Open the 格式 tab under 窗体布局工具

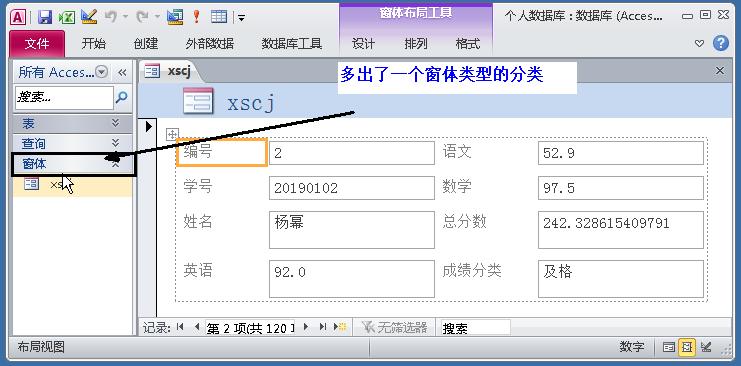[x=468, y=44]
